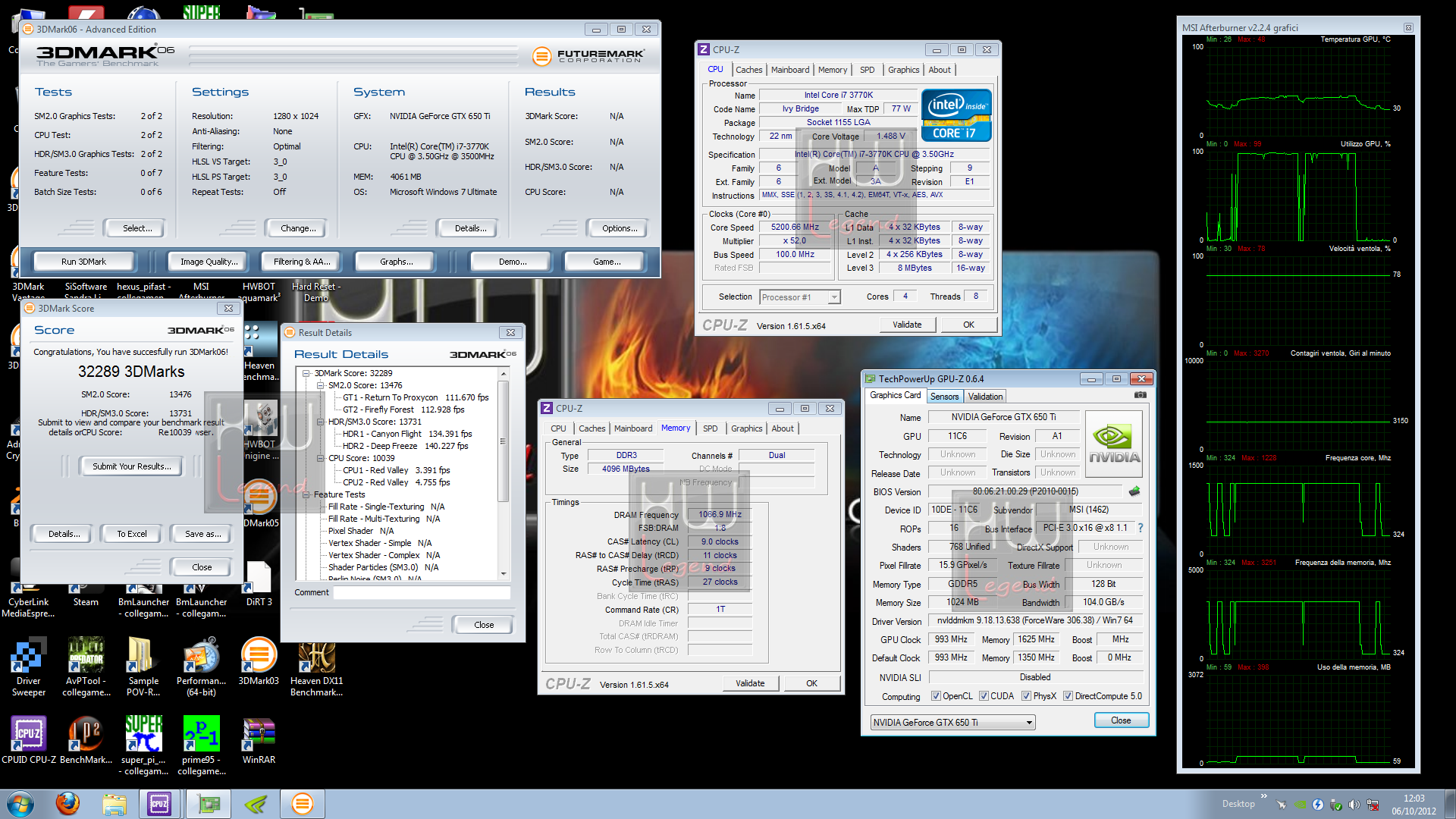Click the NVIDIA logo in GPU-Z
The image size is (1456, 819).
point(1114,444)
